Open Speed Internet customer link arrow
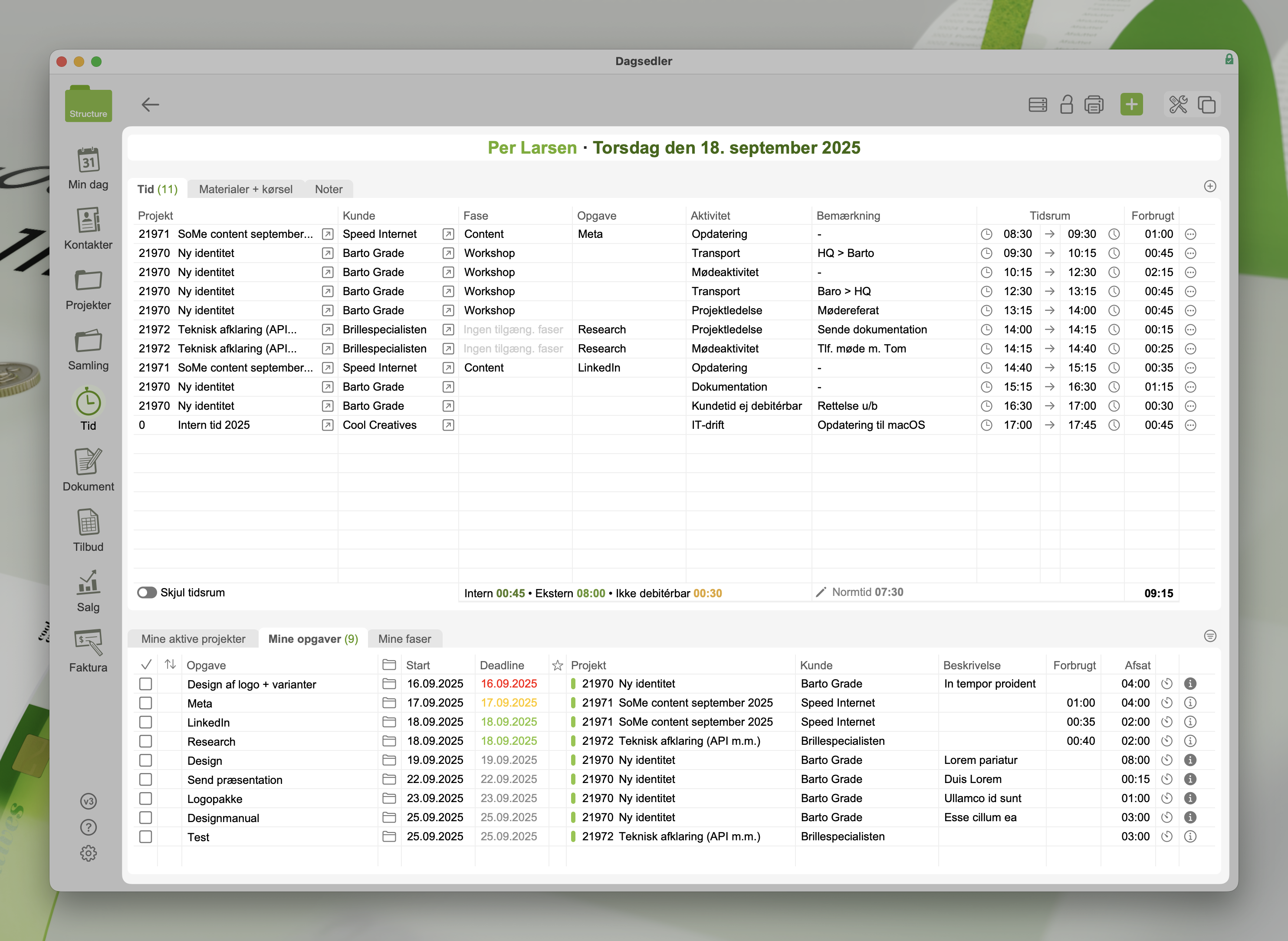The height and width of the screenshot is (941, 1288). (448, 234)
